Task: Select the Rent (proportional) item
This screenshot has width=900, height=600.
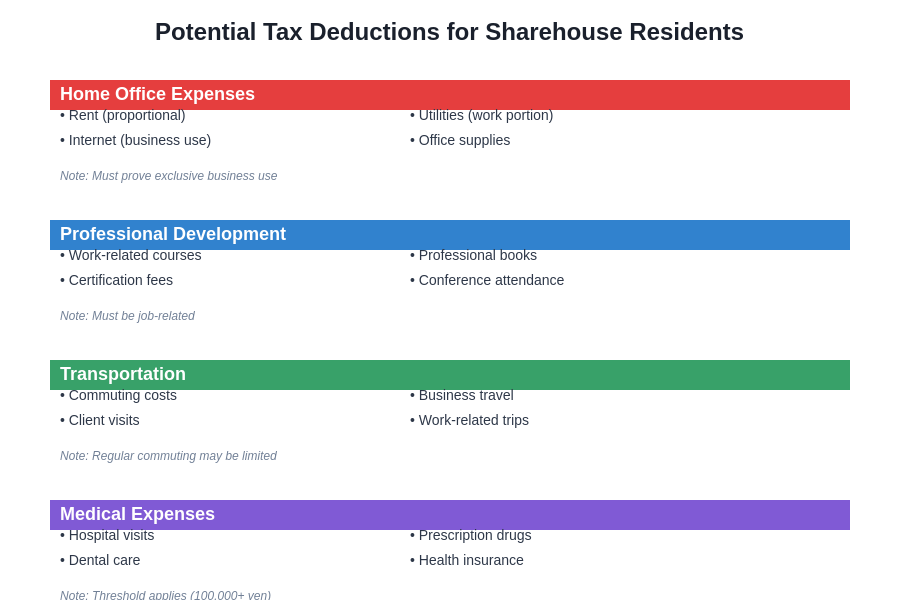Action: pos(122,115)
